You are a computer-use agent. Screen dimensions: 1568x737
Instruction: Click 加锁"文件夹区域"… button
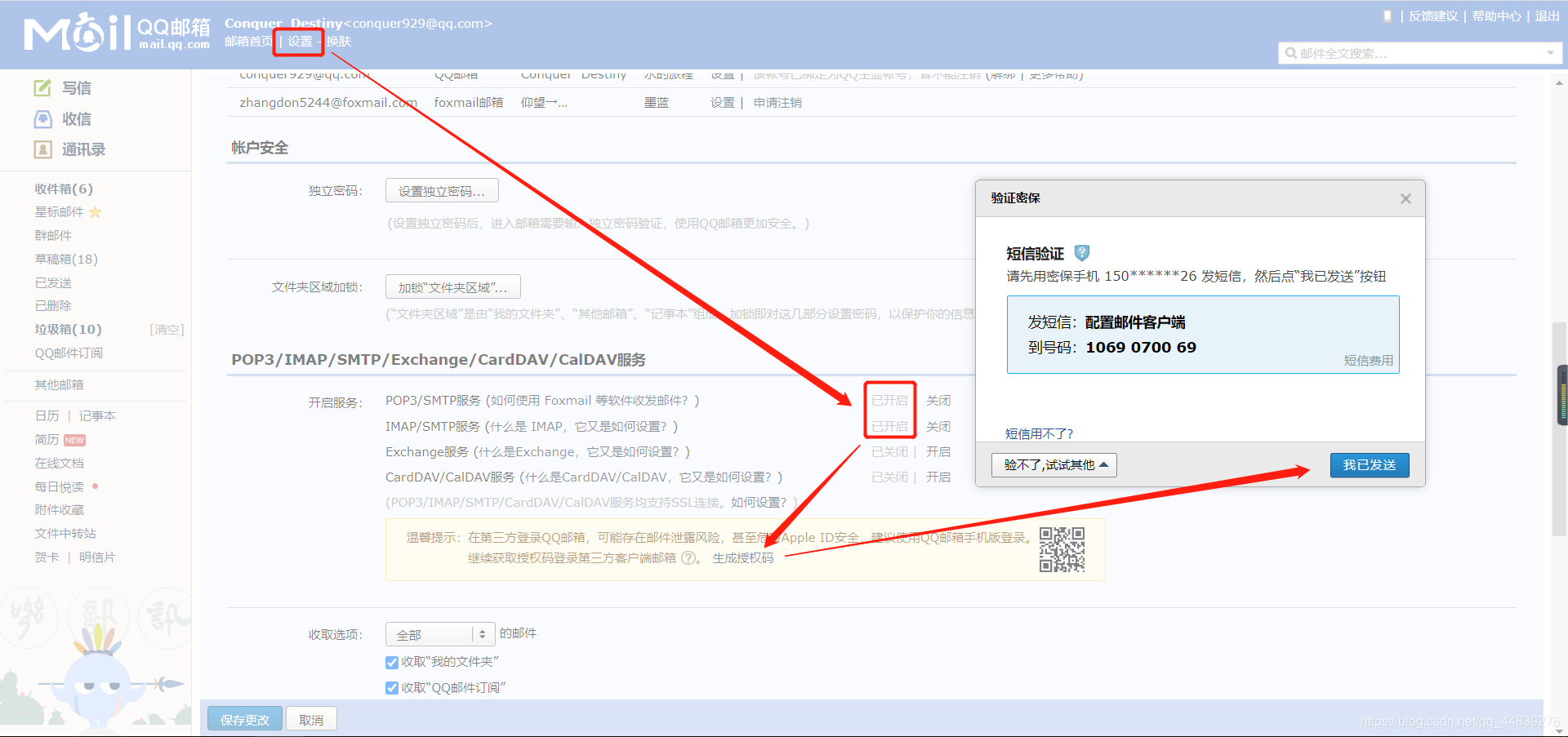[x=453, y=287]
